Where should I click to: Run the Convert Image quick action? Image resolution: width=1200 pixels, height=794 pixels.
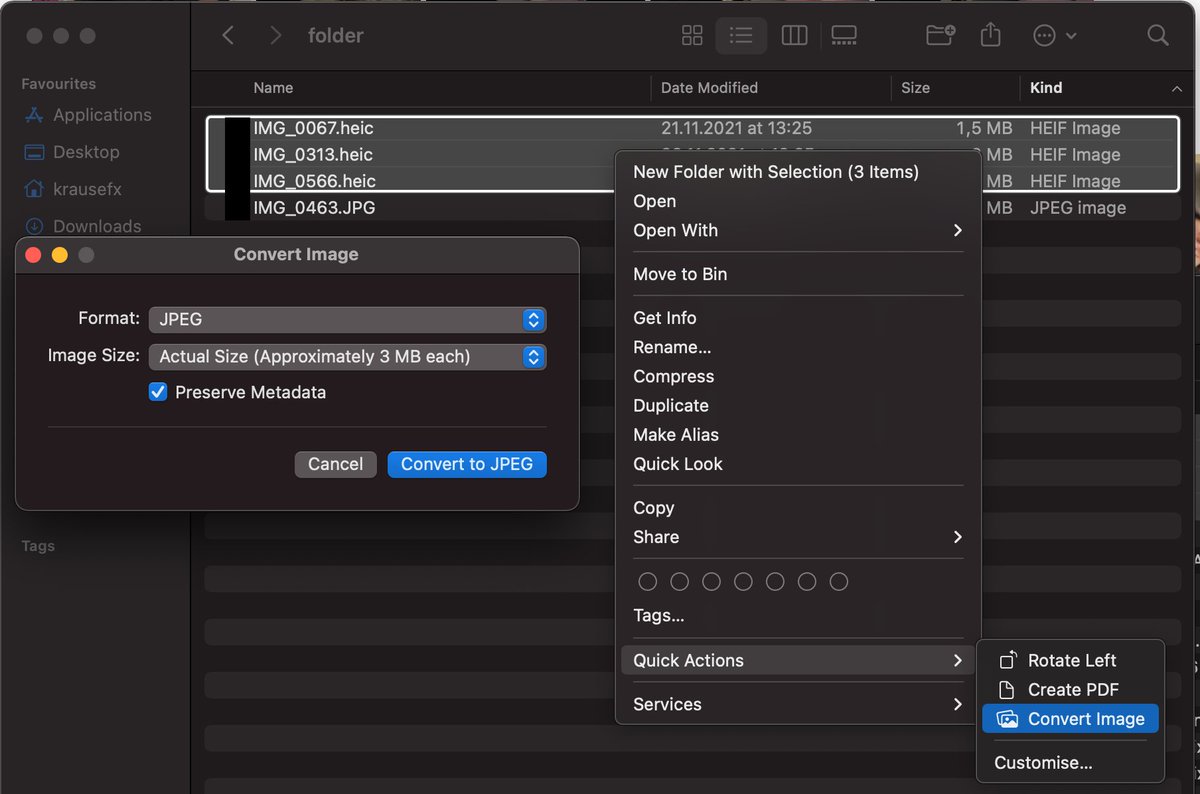(1078, 718)
